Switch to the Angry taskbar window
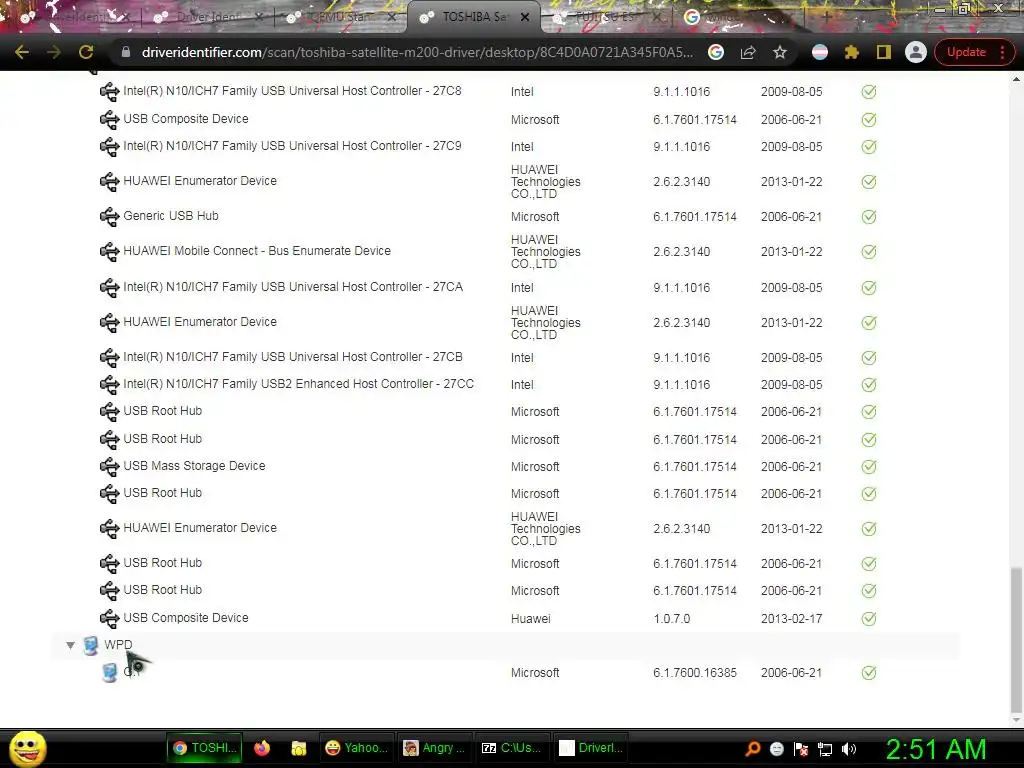Image resolution: width=1024 pixels, height=768 pixels. coord(434,748)
